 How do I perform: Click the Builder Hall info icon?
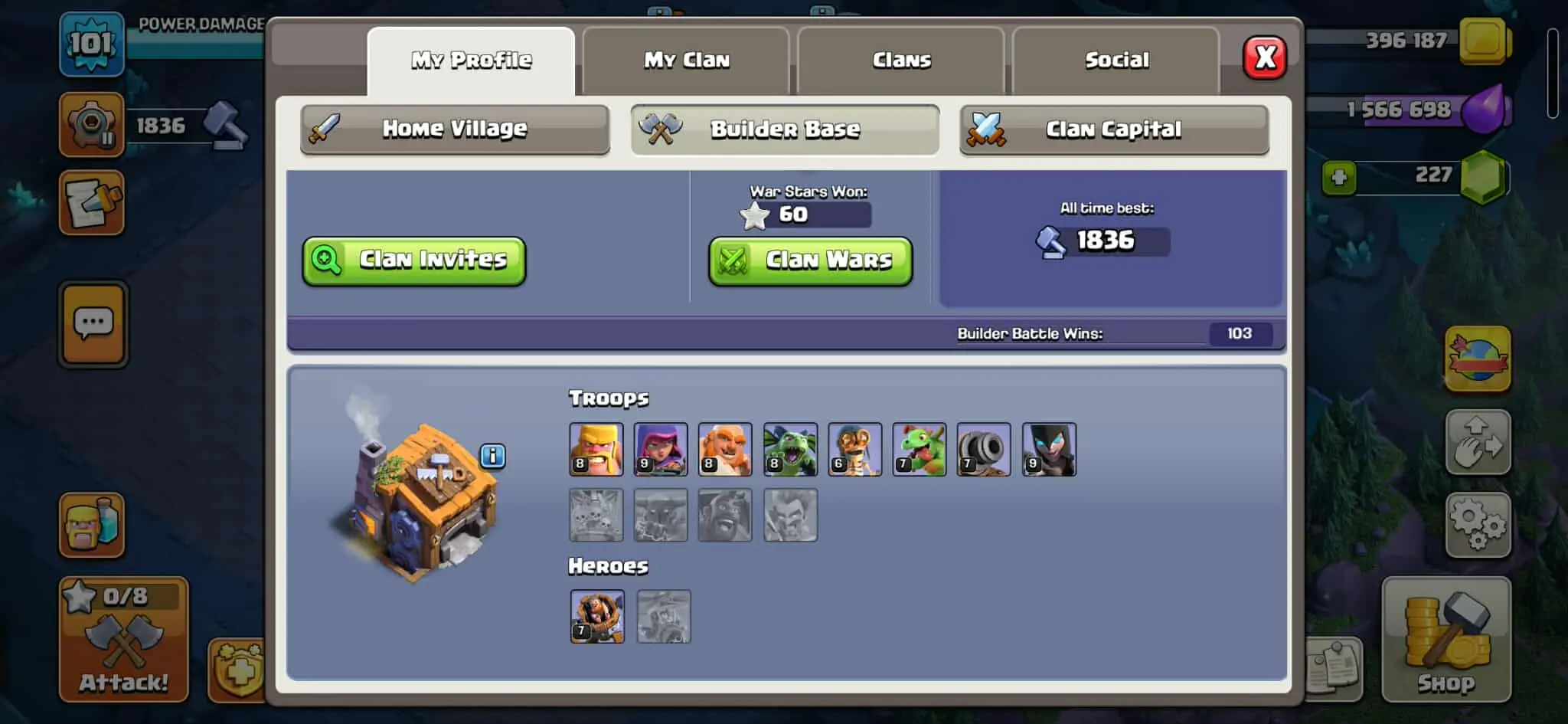[492, 456]
